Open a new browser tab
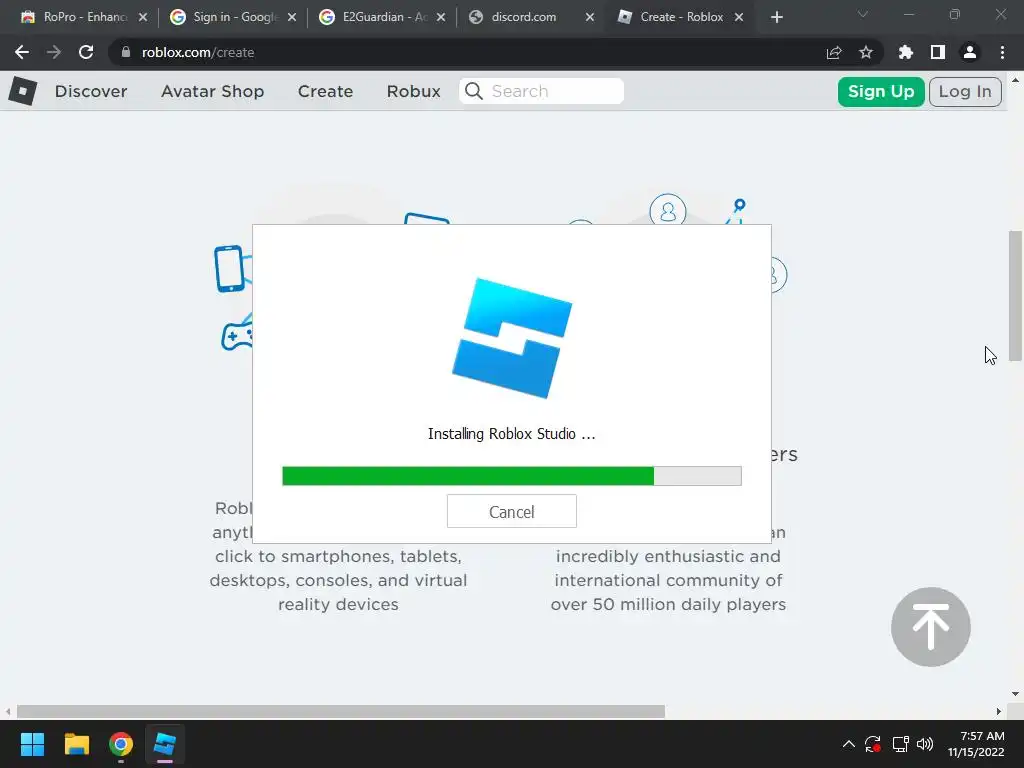 [x=776, y=17]
